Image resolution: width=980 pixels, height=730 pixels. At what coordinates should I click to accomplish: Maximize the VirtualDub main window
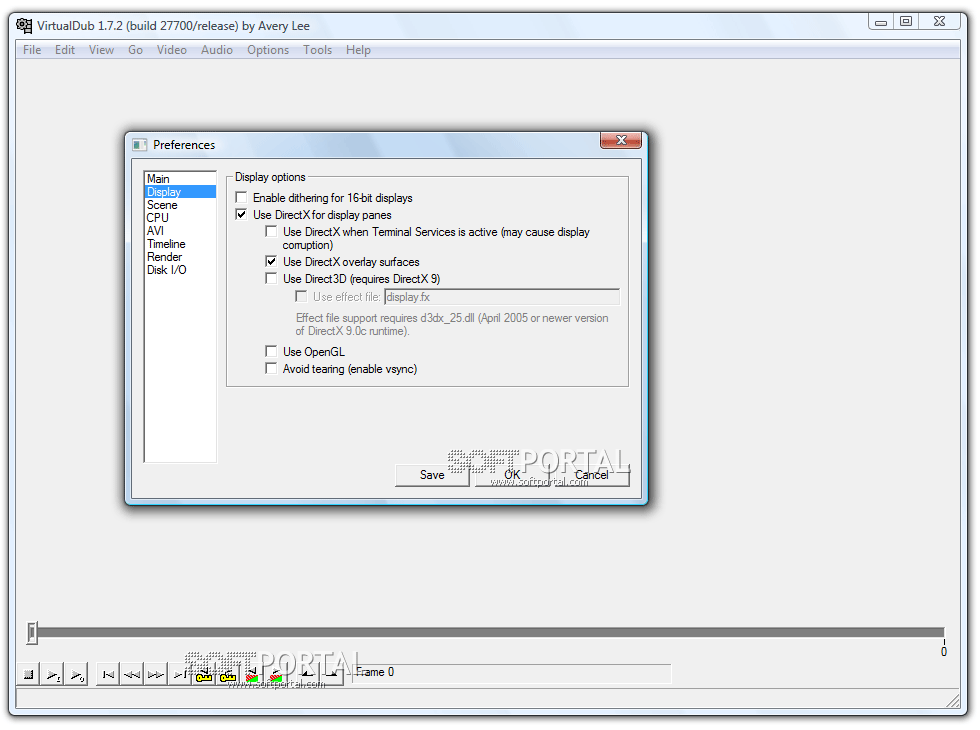click(x=906, y=21)
